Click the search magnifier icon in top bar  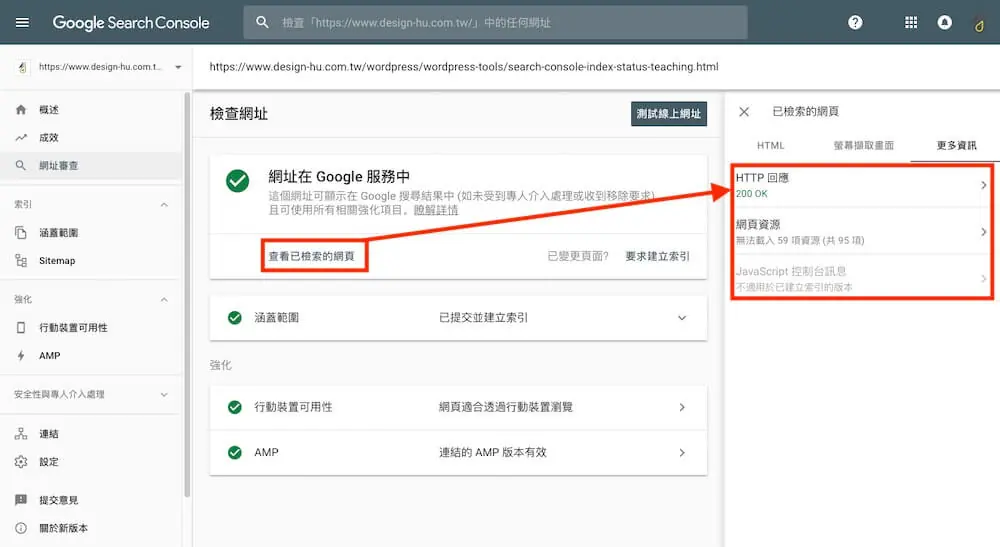coord(262,22)
